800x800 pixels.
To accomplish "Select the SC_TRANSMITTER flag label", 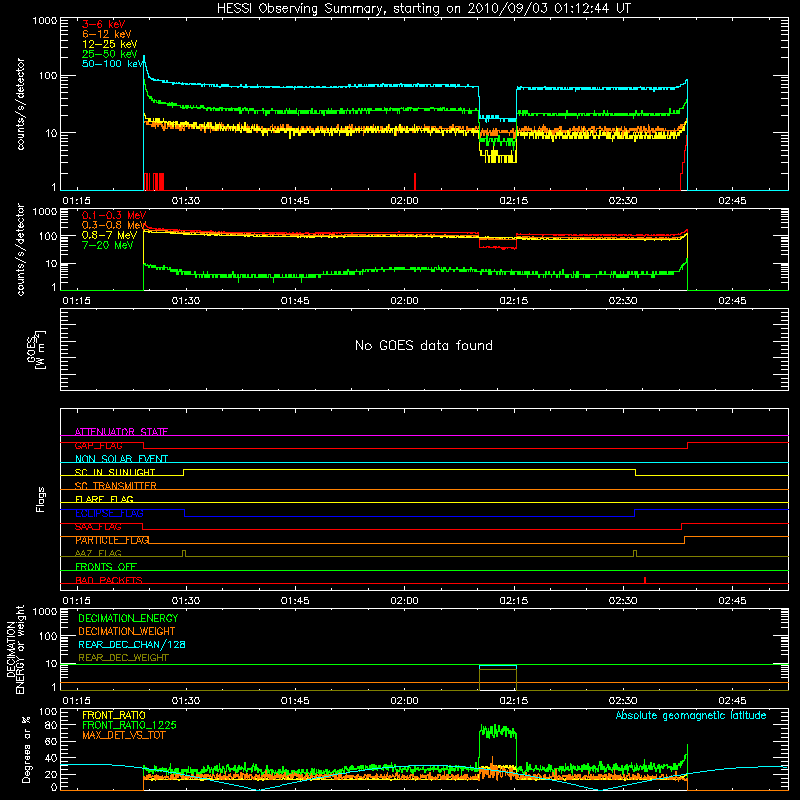I will (x=115, y=485).
